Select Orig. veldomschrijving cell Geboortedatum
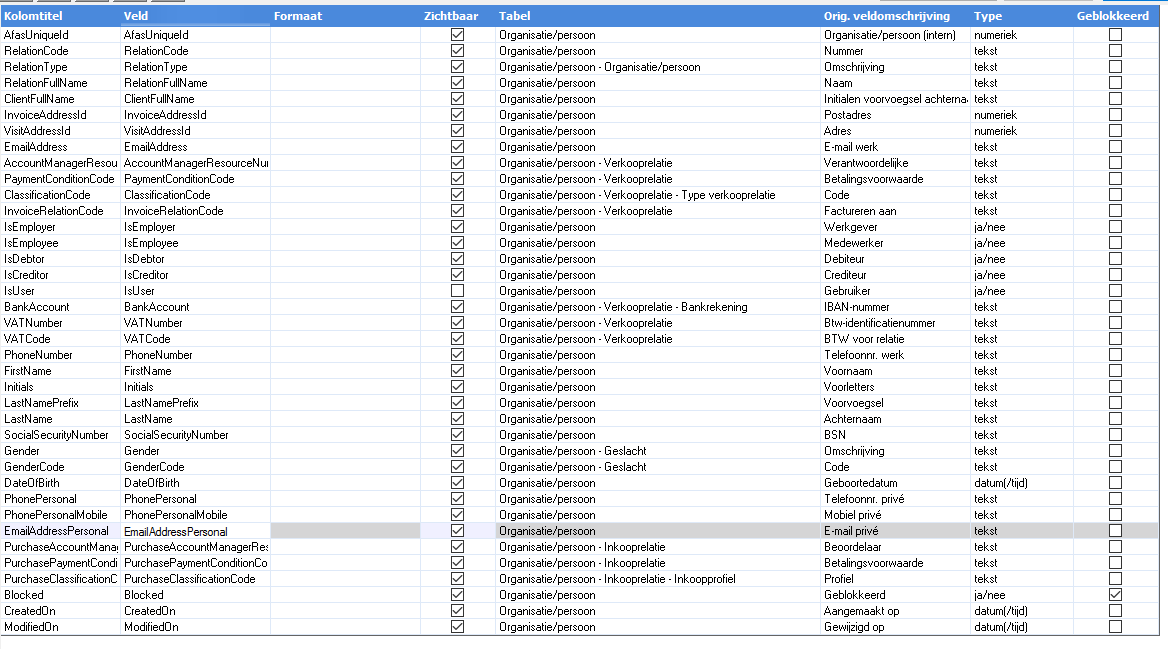 895,483
